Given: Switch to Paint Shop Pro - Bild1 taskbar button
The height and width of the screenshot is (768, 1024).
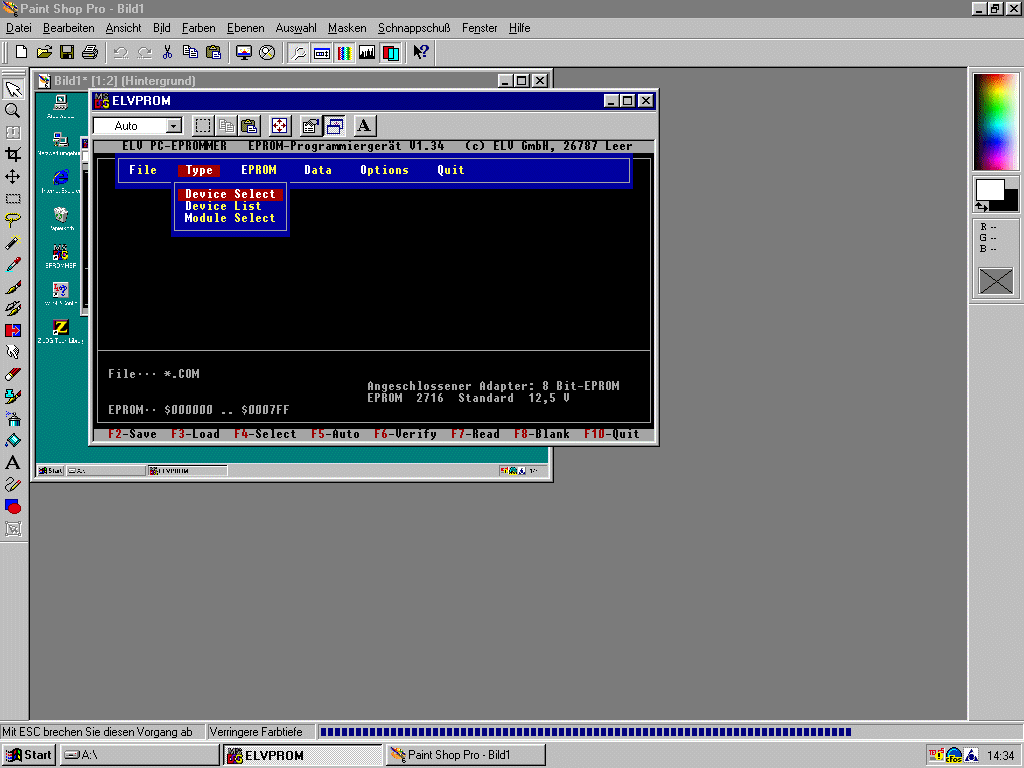Looking at the screenshot, I should click(466, 755).
